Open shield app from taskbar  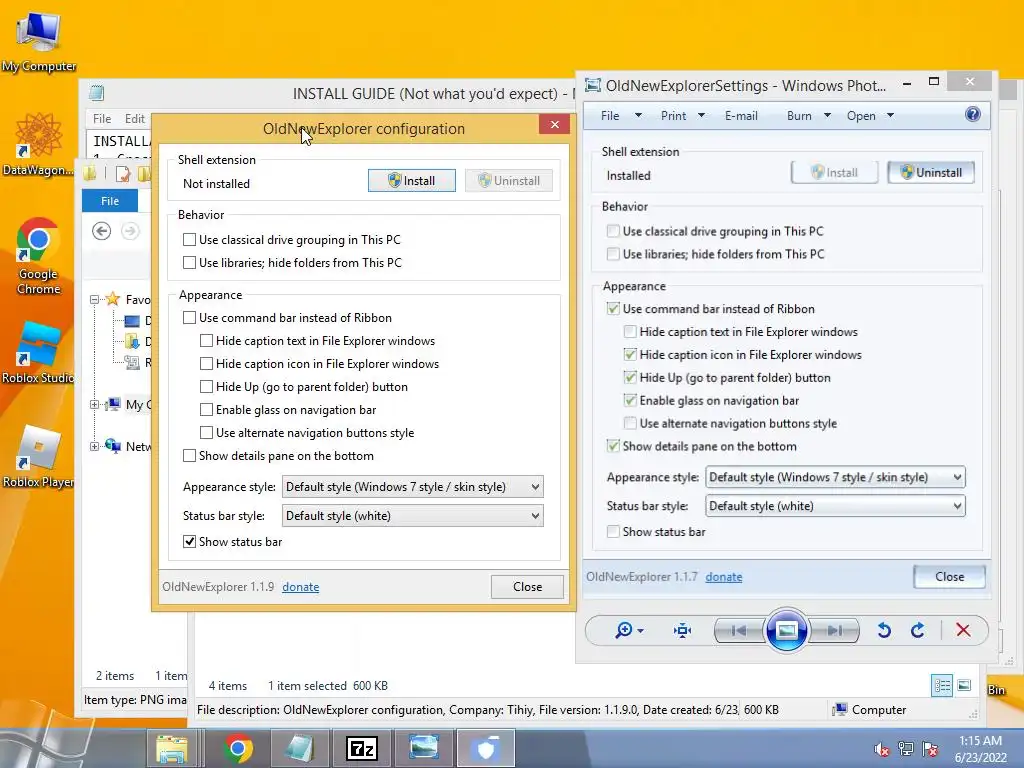(x=486, y=748)
